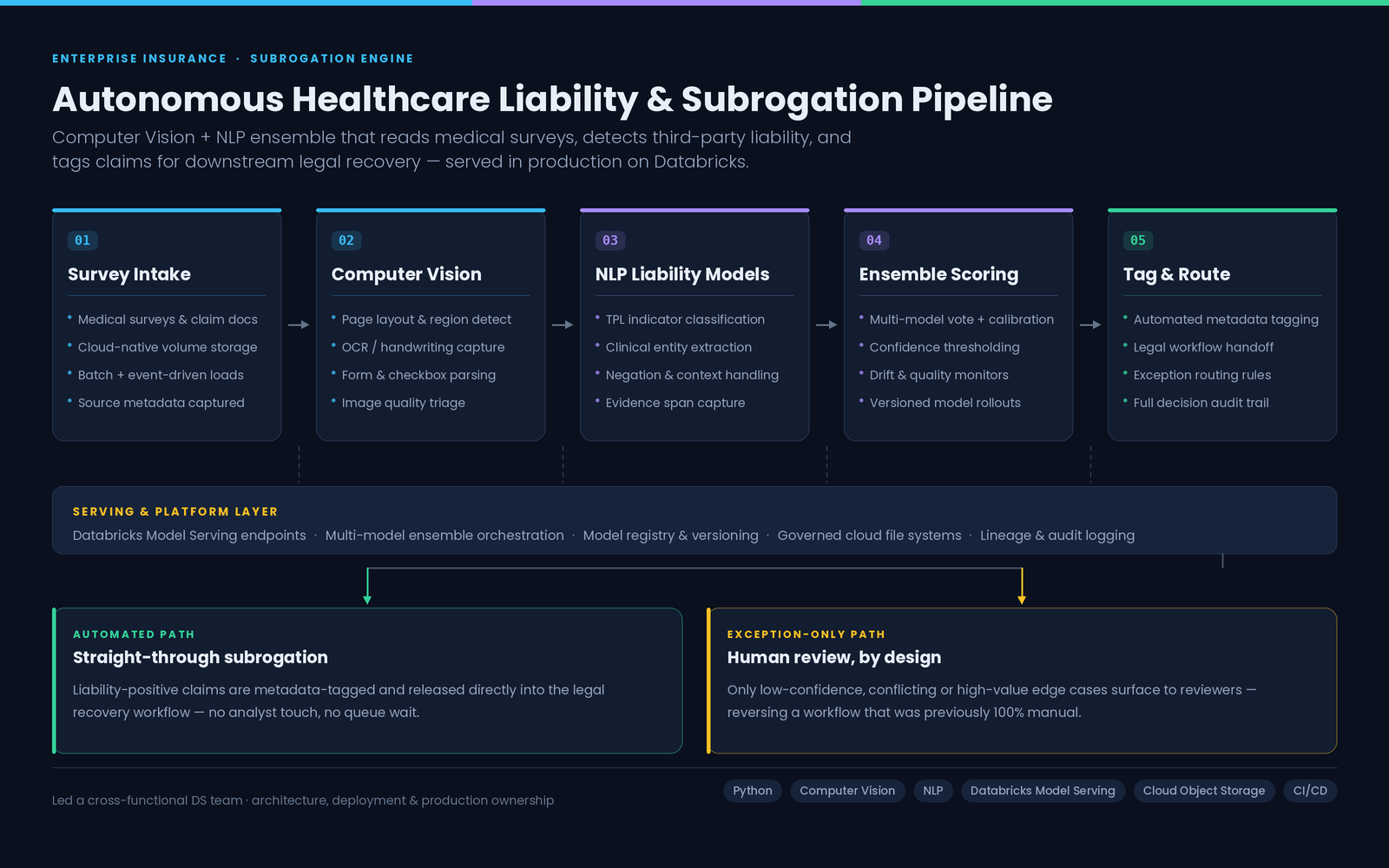Click arrow between Survey Intake and Computer Vision
Image resolution: width=1389 pixels, height=868 pixels.
[x=299, y=325]
